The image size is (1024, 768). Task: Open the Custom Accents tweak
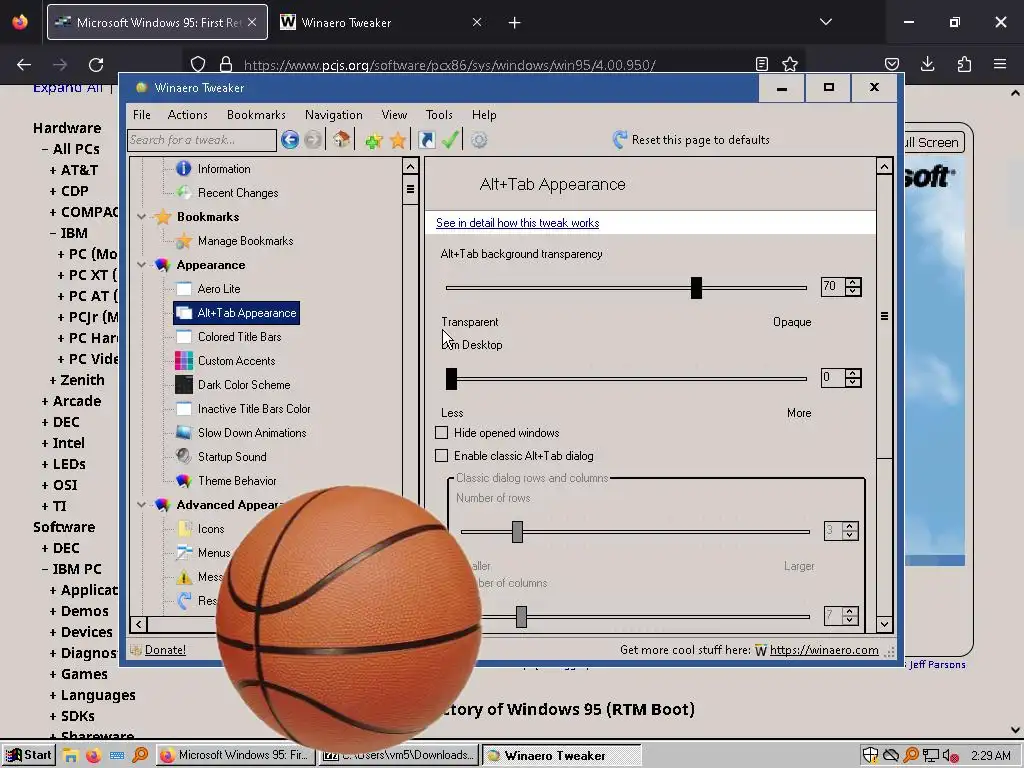click(x=236, y=361)
